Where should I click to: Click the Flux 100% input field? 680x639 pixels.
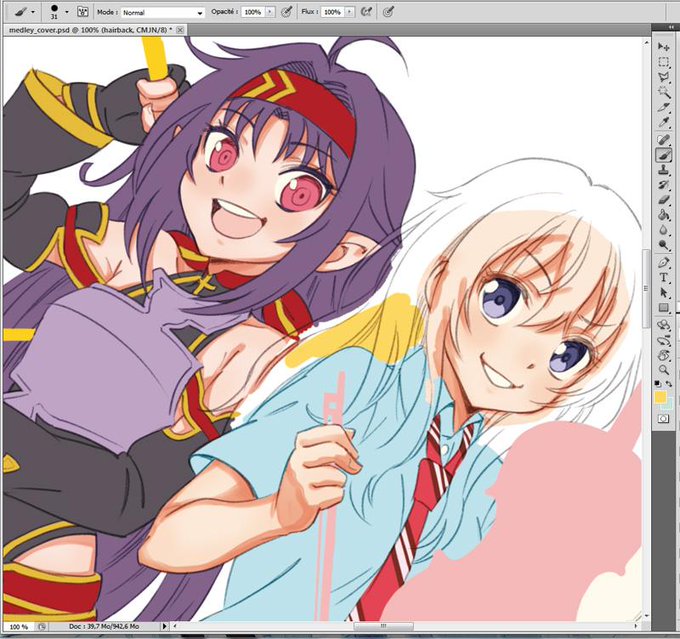pos(333,12)
